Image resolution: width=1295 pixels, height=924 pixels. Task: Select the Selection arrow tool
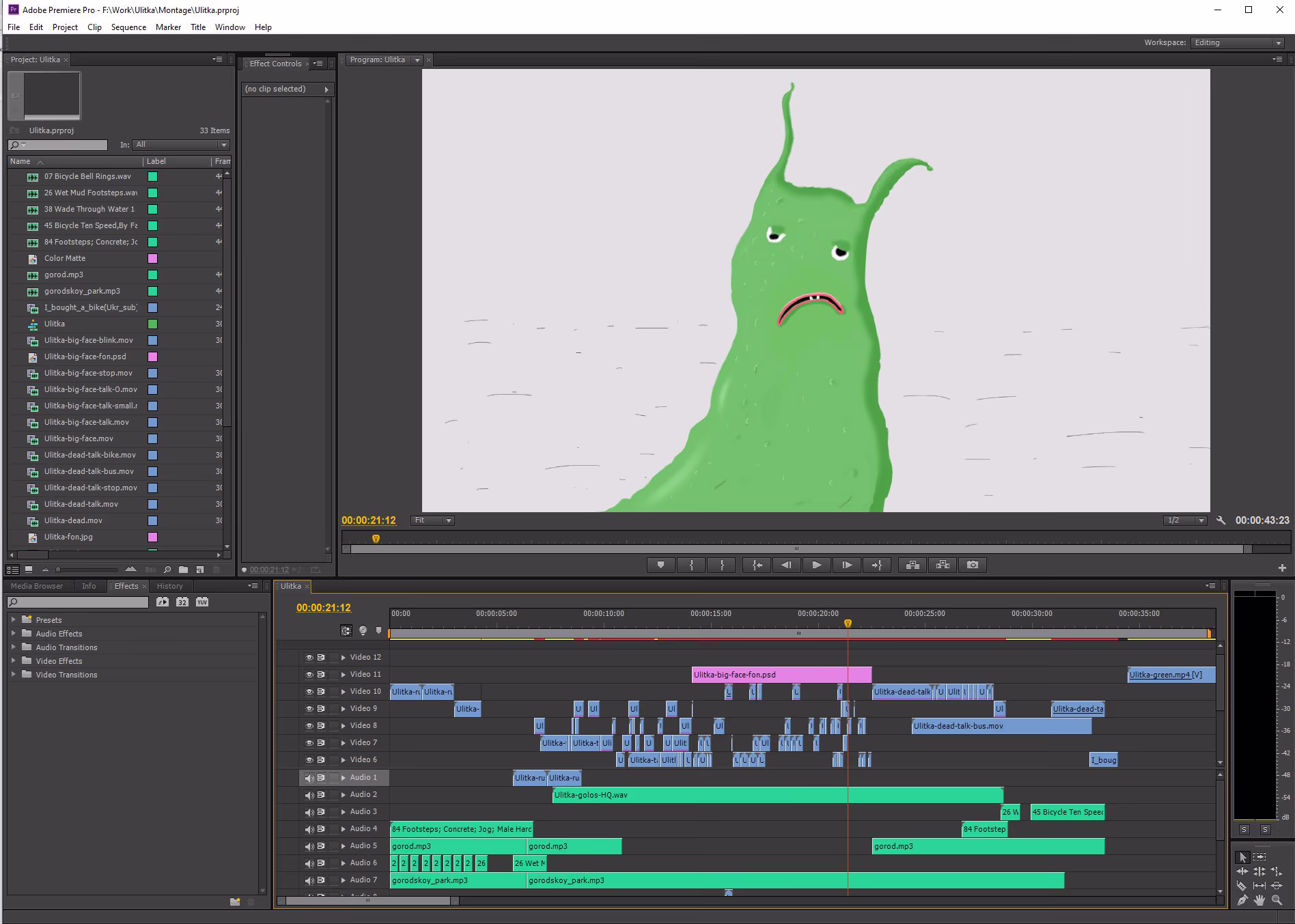(x=1242, y=857)
